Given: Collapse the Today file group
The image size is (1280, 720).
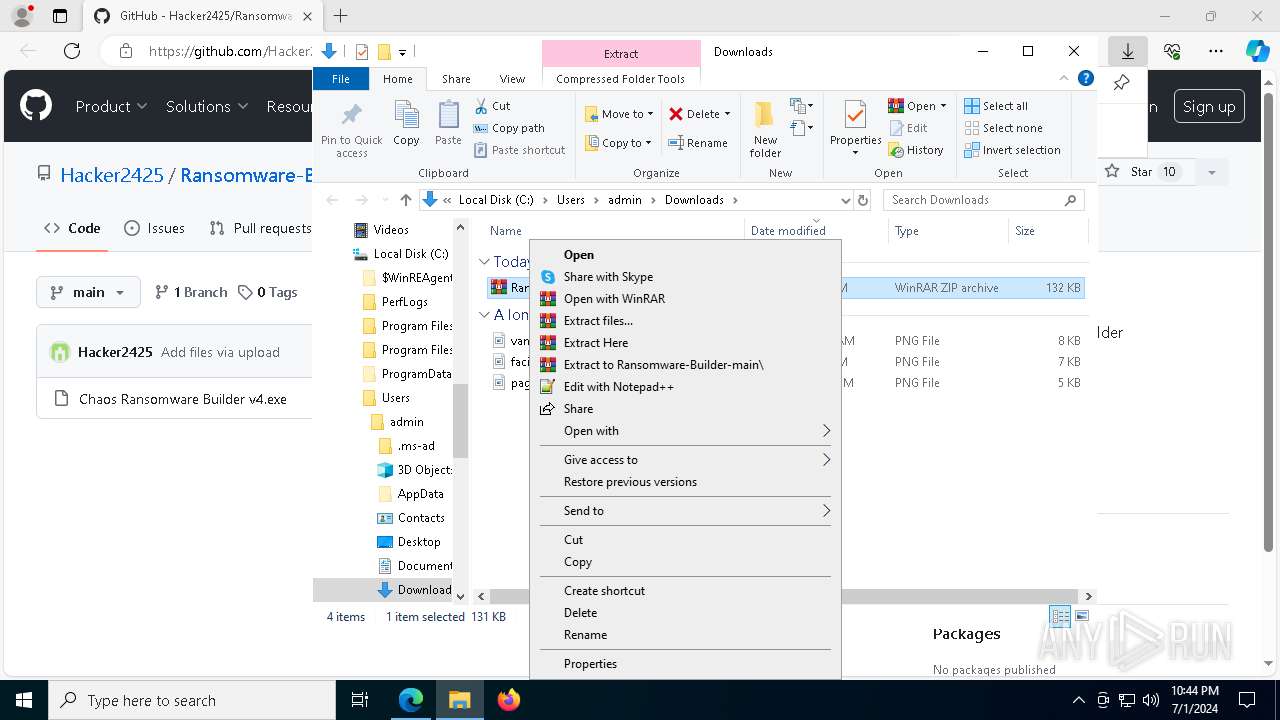Looking at the screenshot, I should click(485, 262).
